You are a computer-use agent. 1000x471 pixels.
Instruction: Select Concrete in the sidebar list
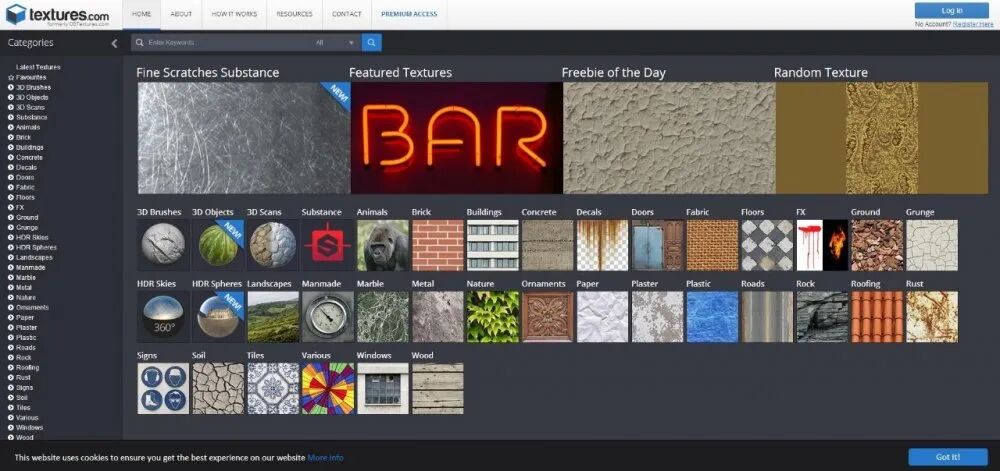[29, 157]
